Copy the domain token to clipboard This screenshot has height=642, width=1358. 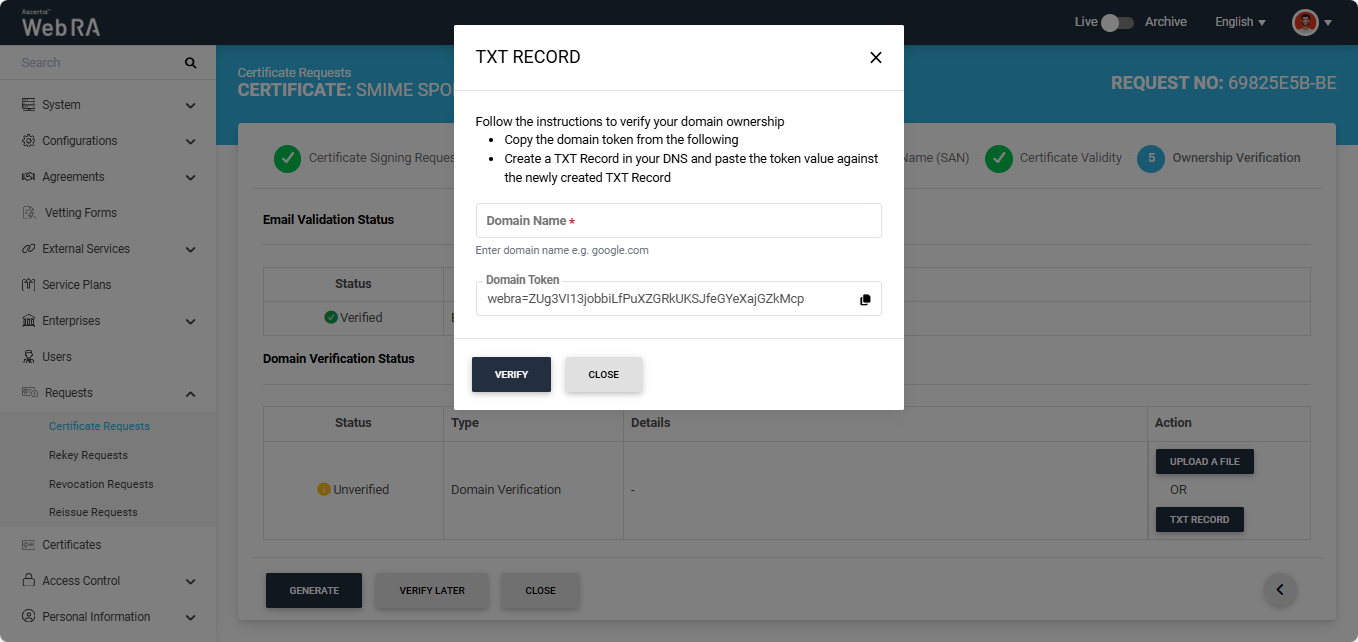(x=865, y=299)
